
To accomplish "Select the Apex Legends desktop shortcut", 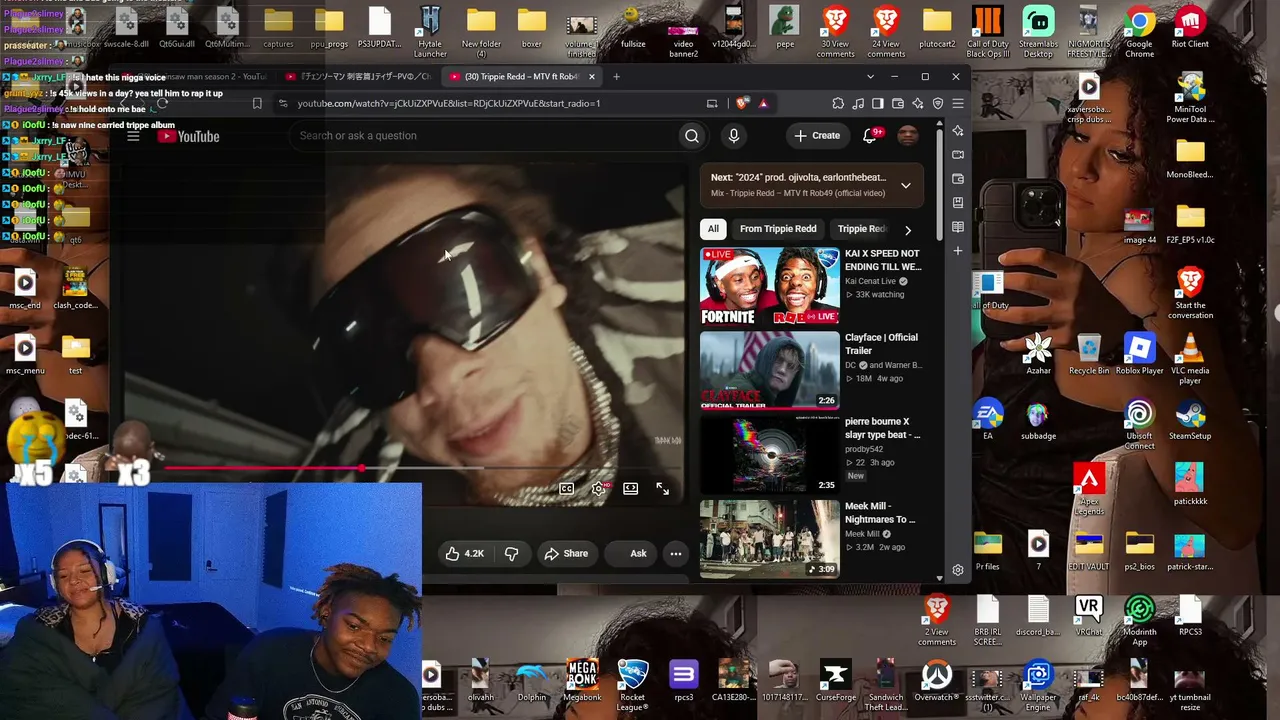I will click(x=1089, y=490).
